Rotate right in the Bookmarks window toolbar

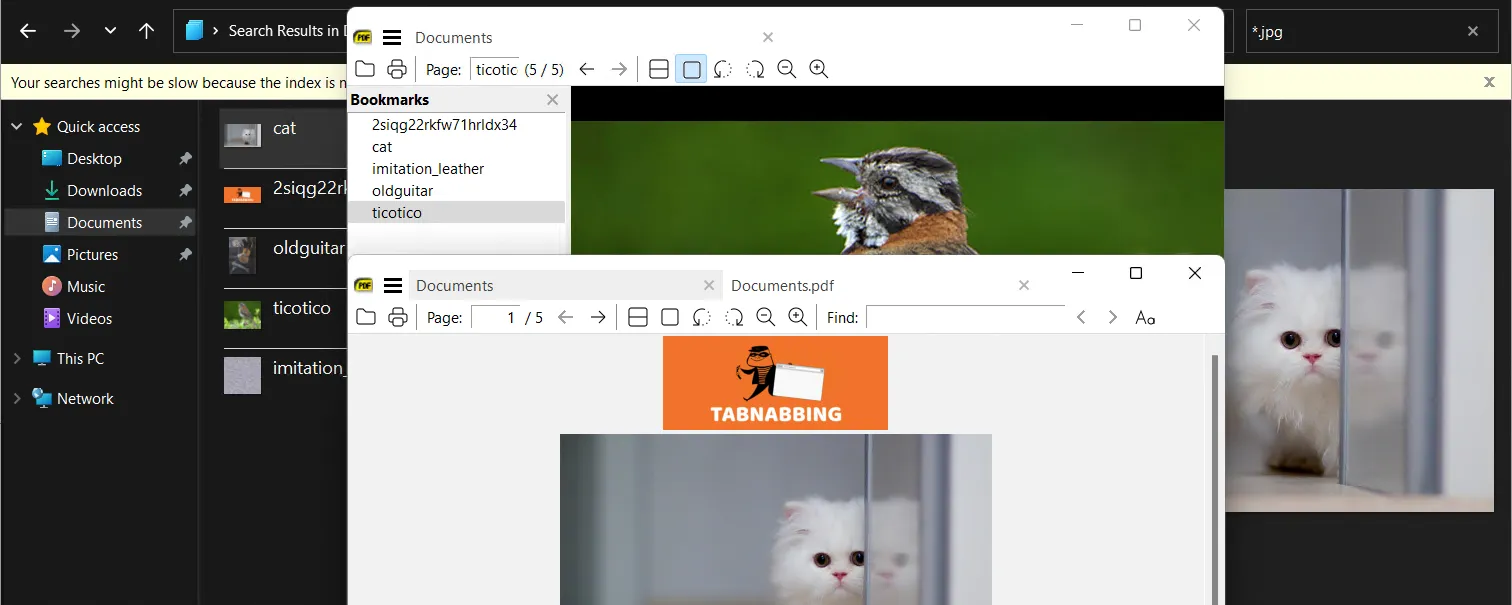tap(755, 69)
